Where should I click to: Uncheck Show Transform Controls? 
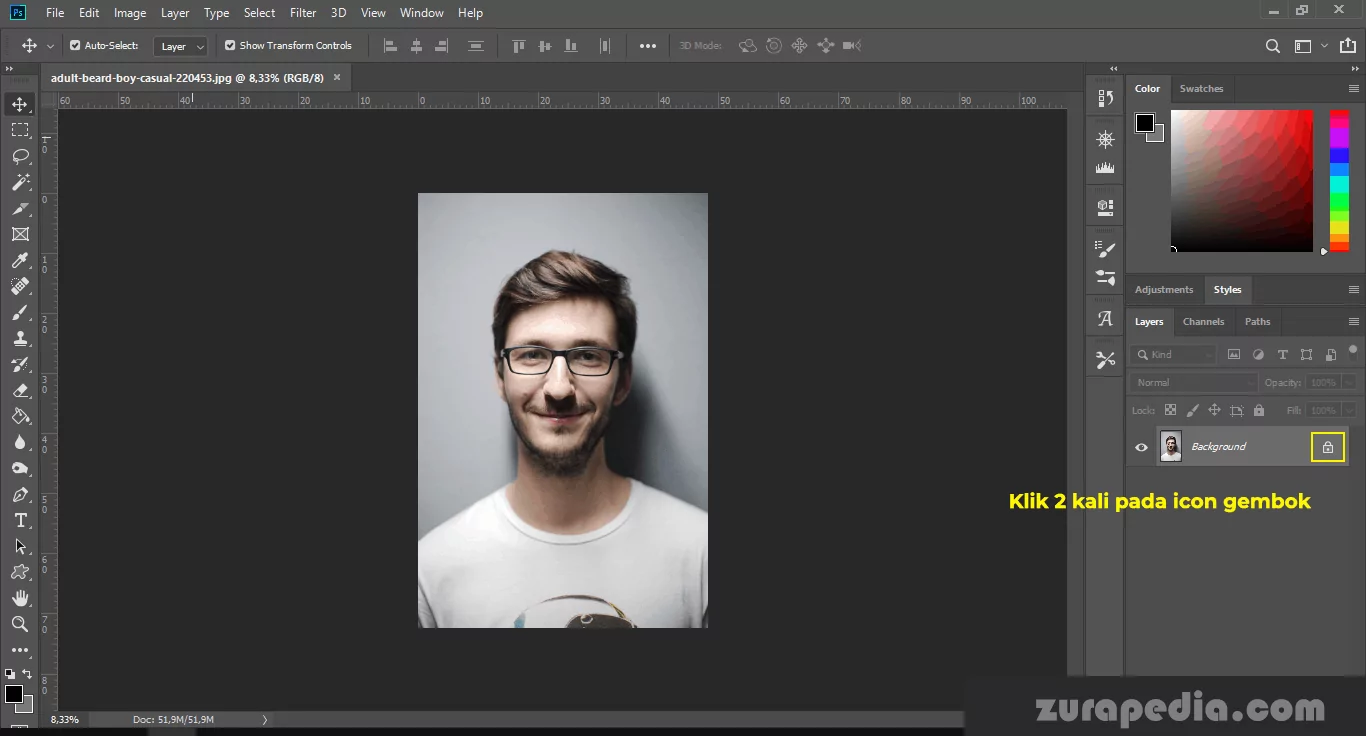click(x=230, y=46)
